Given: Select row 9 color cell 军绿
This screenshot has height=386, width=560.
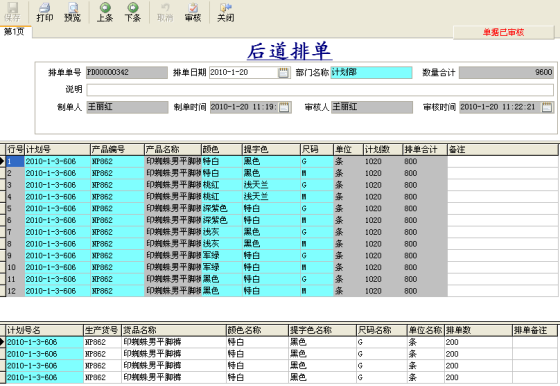Looking at the screenshot, I should pyautogui.click(x=222, y=256).
